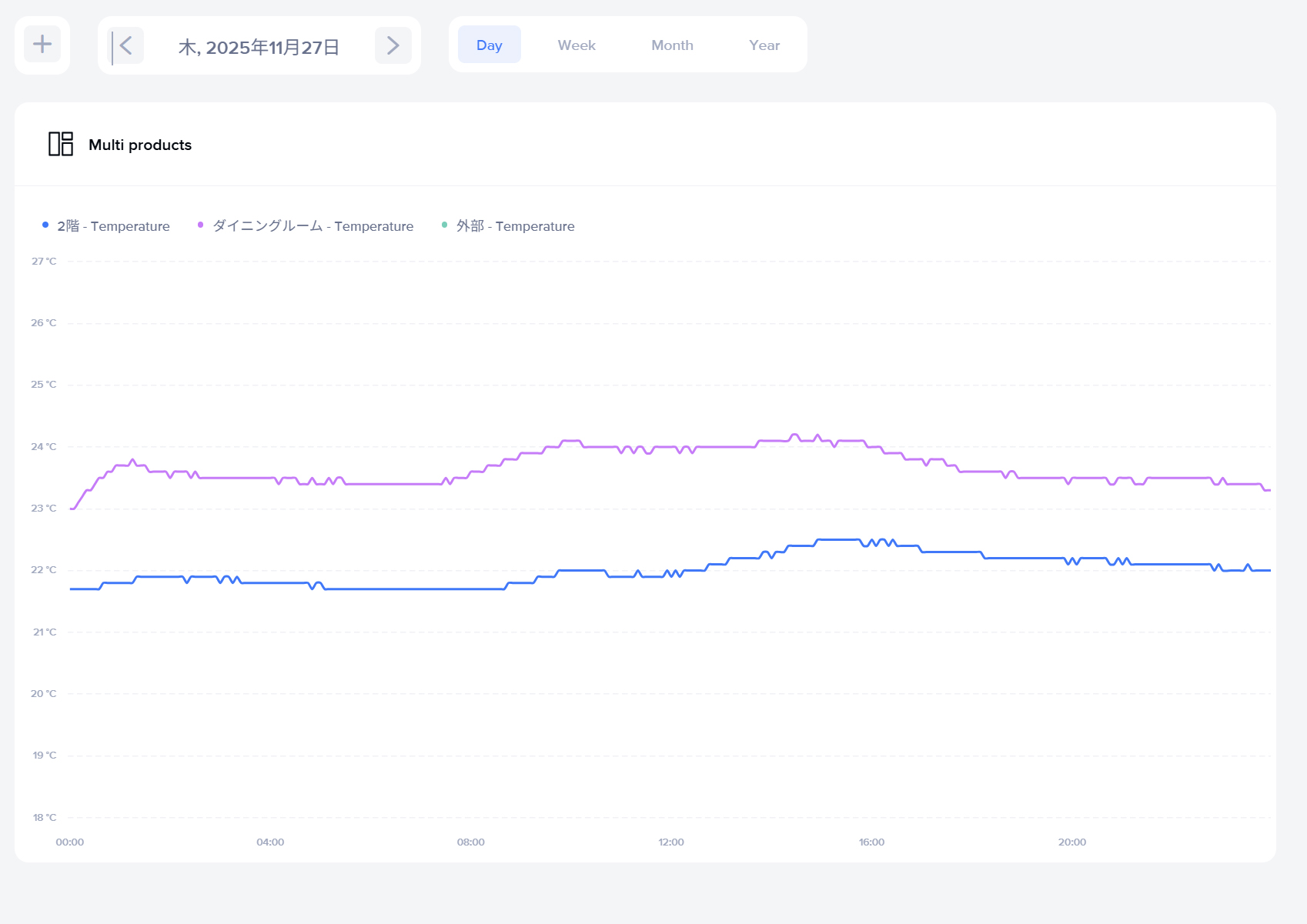This screenshot has width=1307, height=924.
Task: Switch to the Month view
Action: click(672, 45)
